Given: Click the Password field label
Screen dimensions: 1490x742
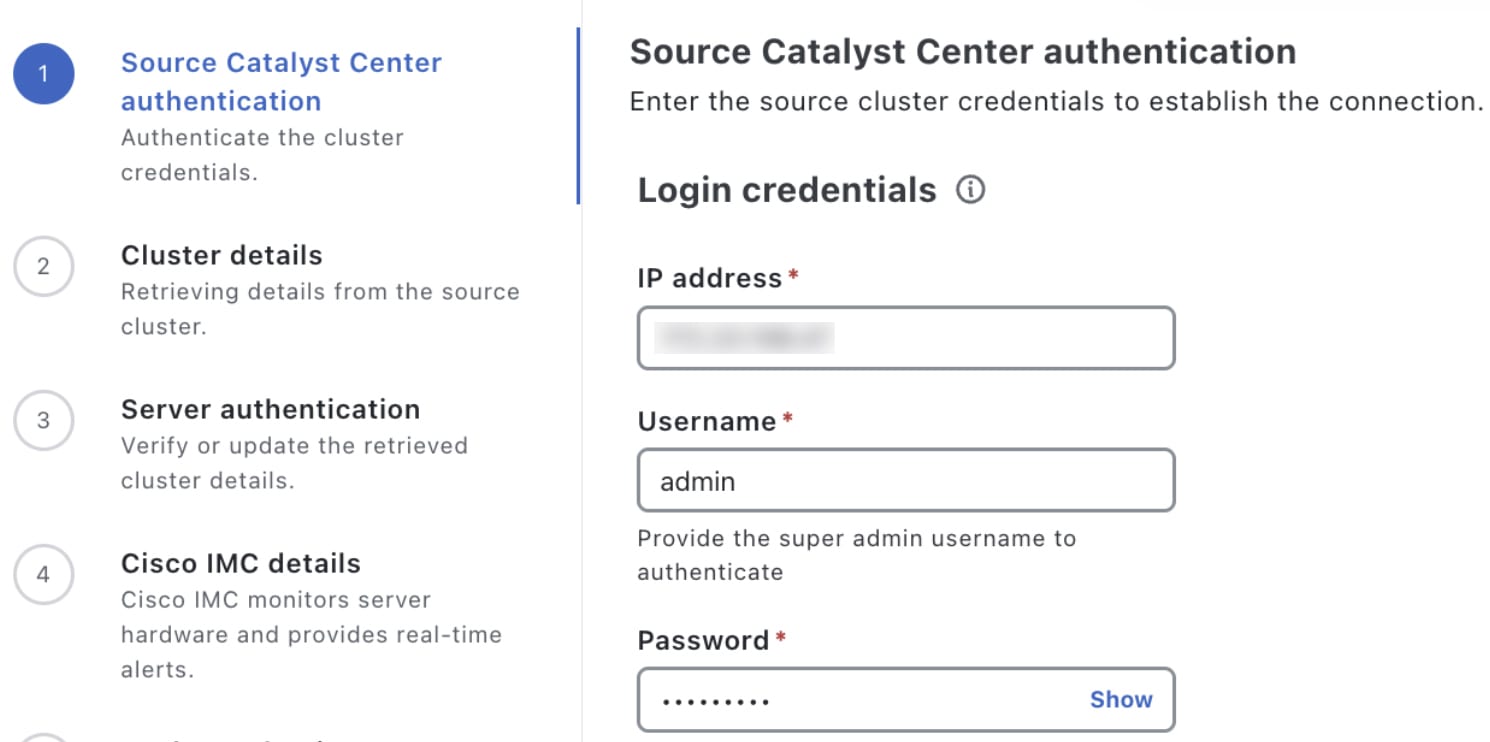Looking at the screenshot, I should click(x=703, y=640).
